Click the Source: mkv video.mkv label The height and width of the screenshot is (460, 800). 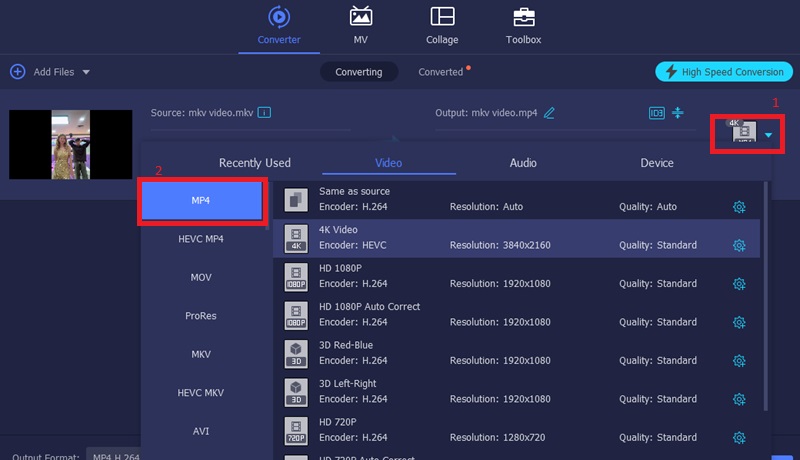point(202,113)
